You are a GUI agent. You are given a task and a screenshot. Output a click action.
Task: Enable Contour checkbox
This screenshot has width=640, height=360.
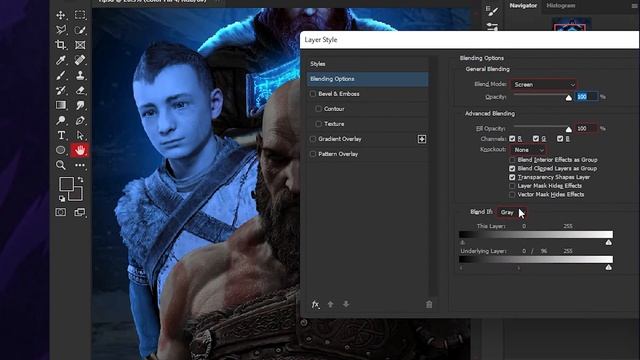319,109
